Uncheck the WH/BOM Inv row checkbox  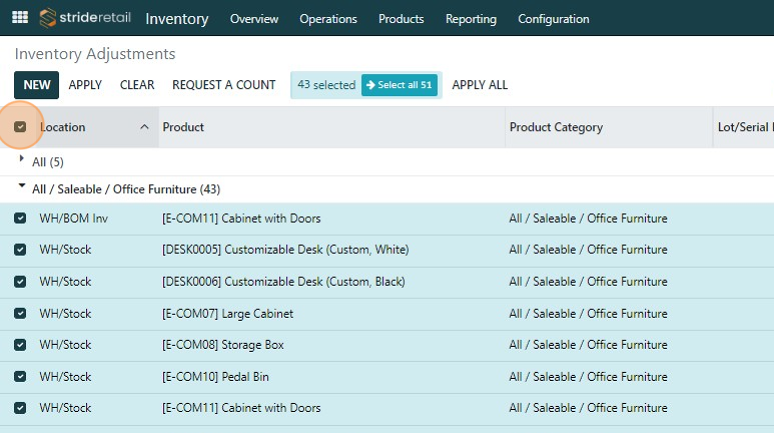20,218
